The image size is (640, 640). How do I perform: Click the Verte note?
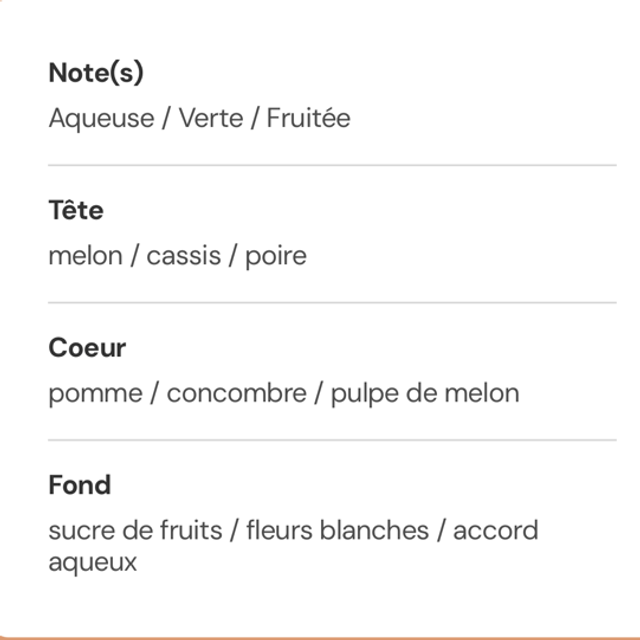pos(210,118)
